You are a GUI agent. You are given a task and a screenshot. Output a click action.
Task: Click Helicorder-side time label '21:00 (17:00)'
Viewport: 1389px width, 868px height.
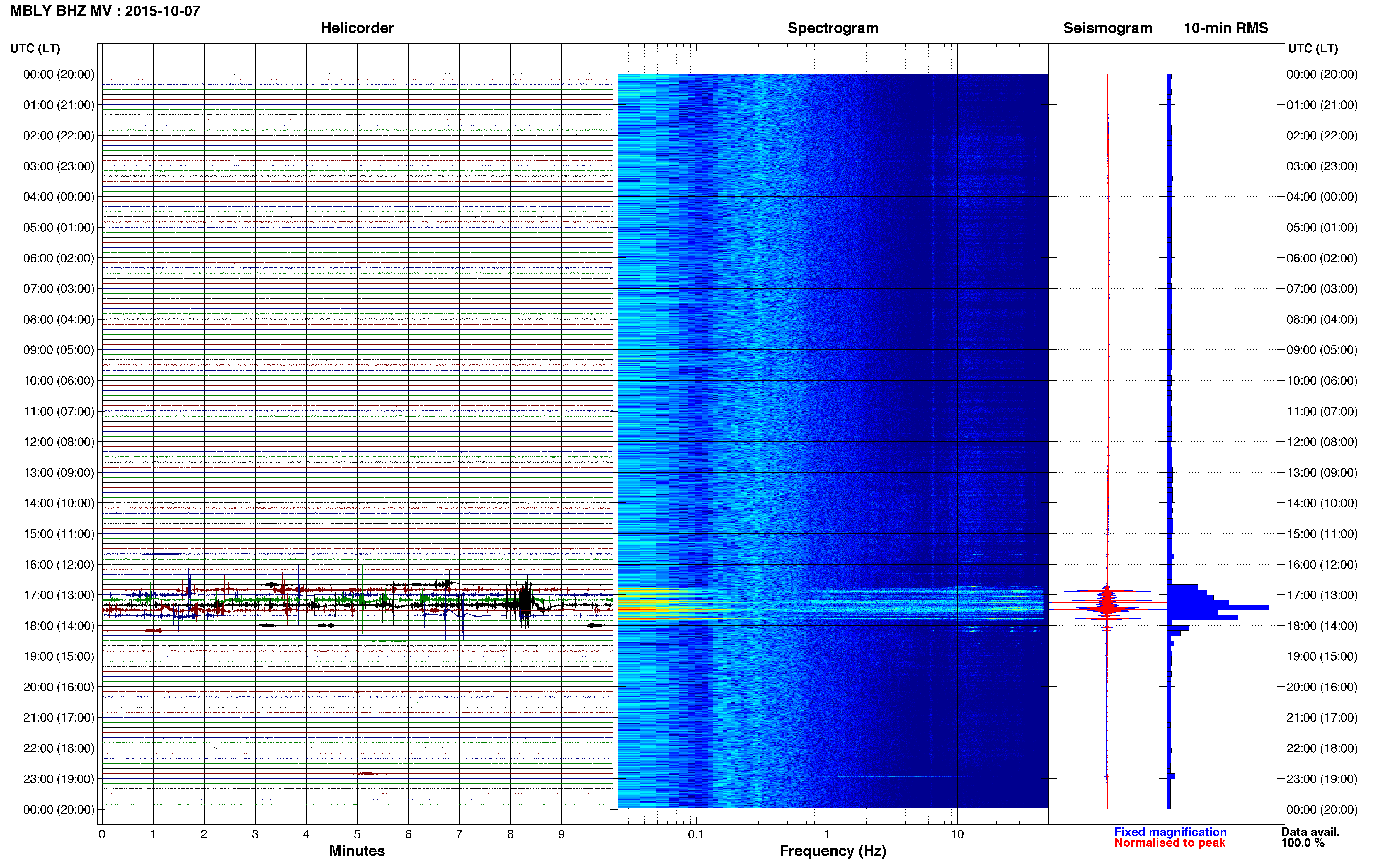pyautogui.click(x=59, y=718)
